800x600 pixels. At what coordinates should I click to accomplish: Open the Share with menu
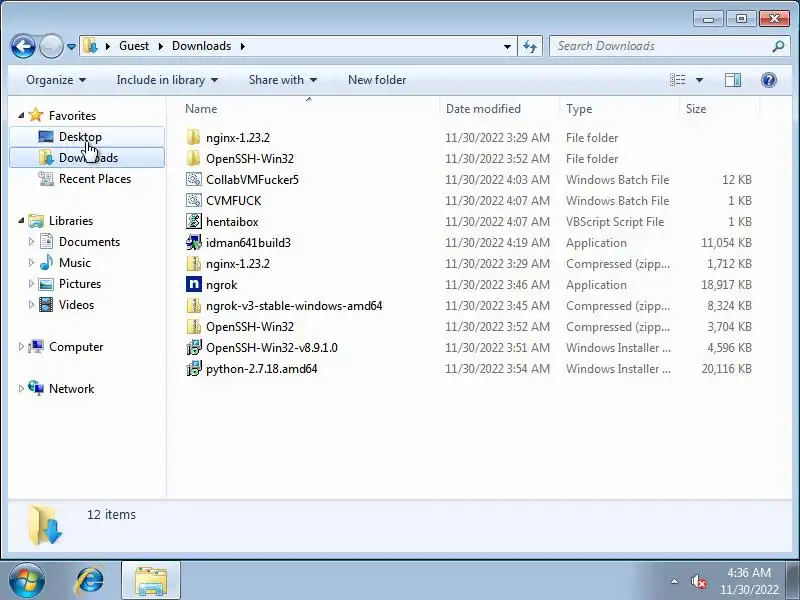[x=283, y=80]
